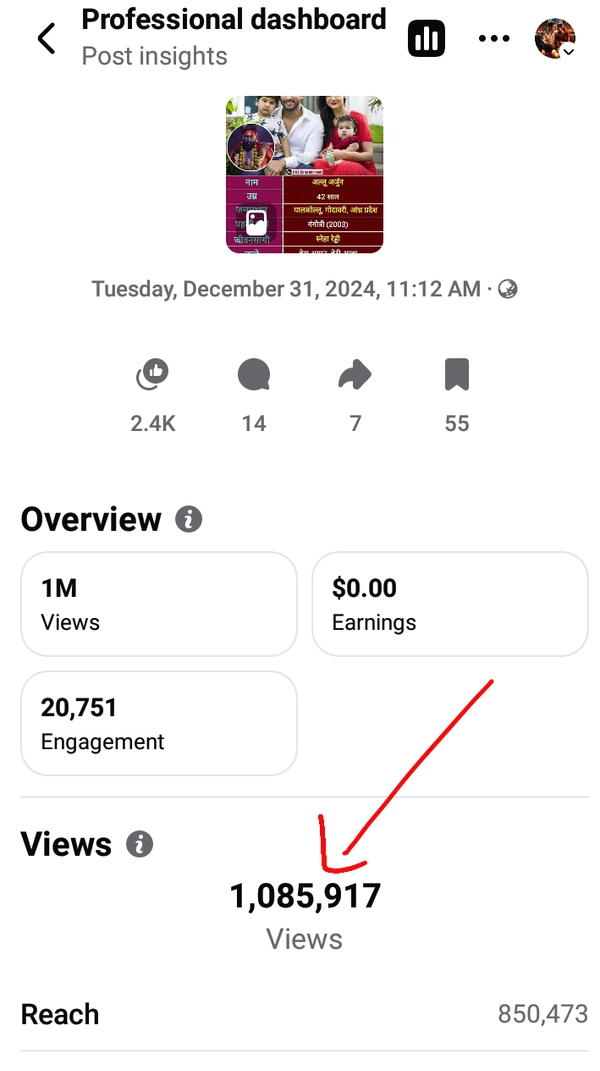Tap the shares arrow icon
Screen dimensions: 600x1071
tap(355, 376)
